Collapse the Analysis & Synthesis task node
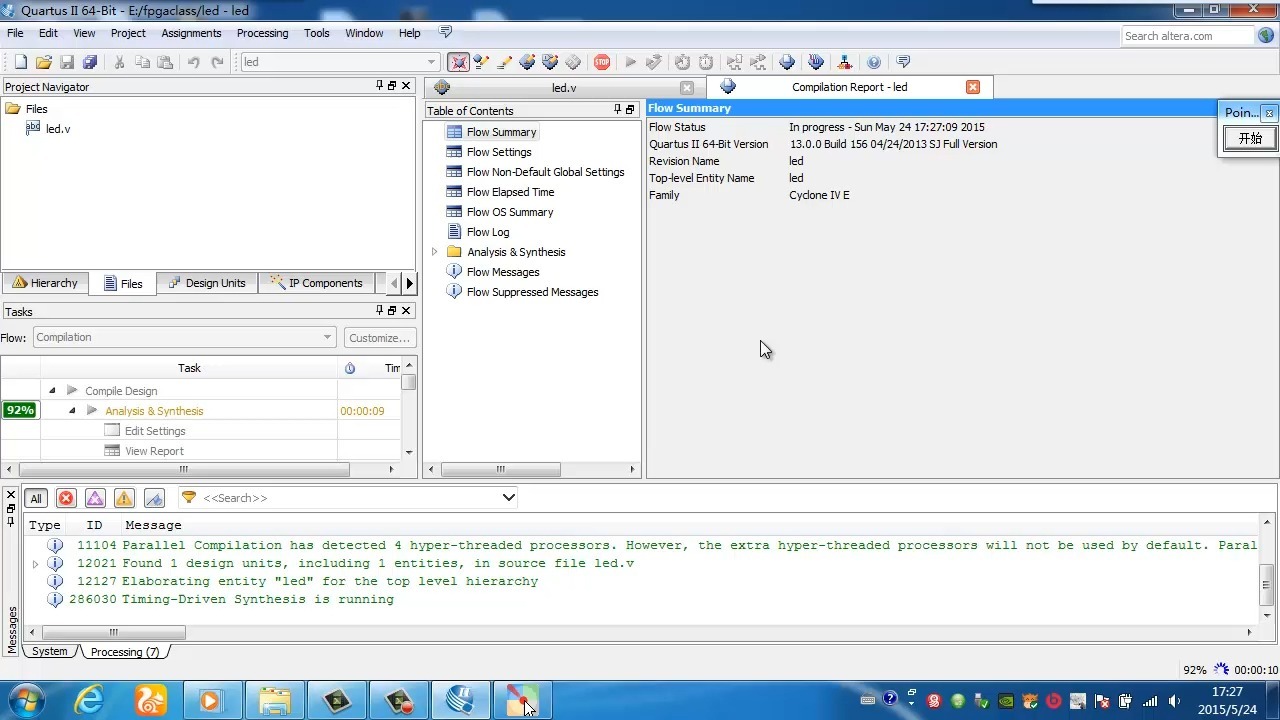 72,411
